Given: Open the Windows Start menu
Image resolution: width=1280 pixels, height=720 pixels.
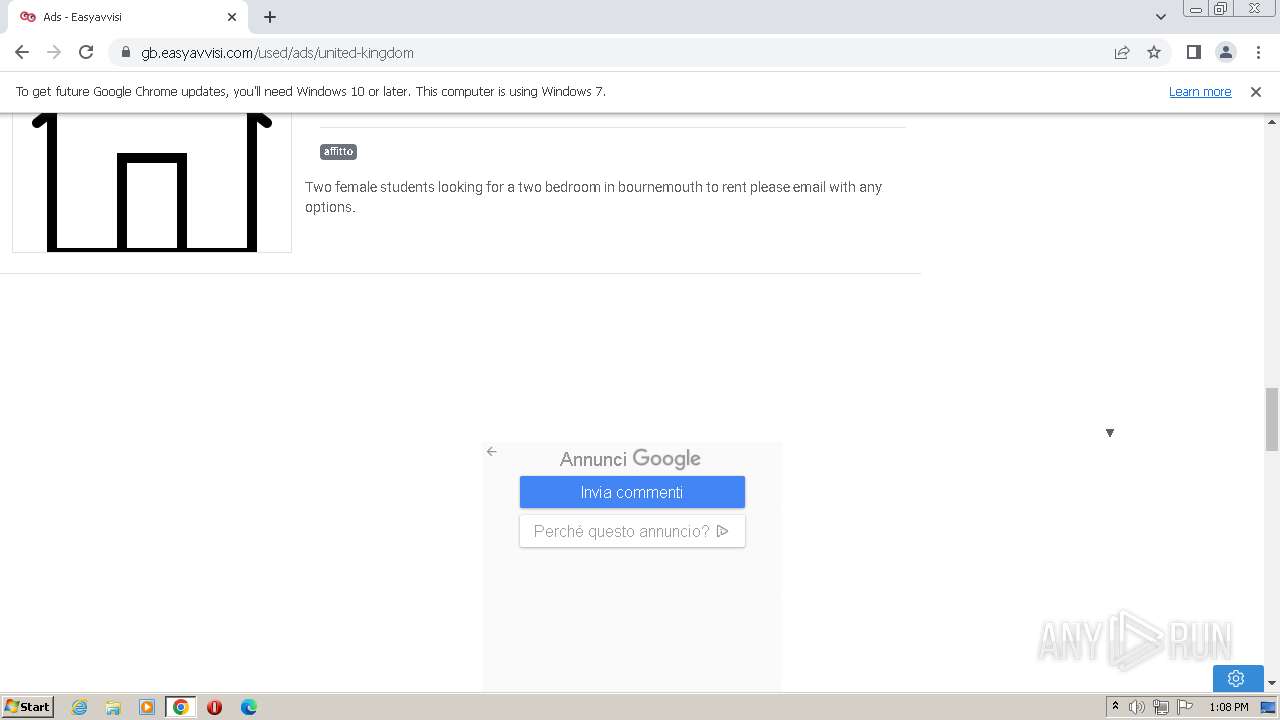Looking at the screenshot, I should (x=28, y=706).
